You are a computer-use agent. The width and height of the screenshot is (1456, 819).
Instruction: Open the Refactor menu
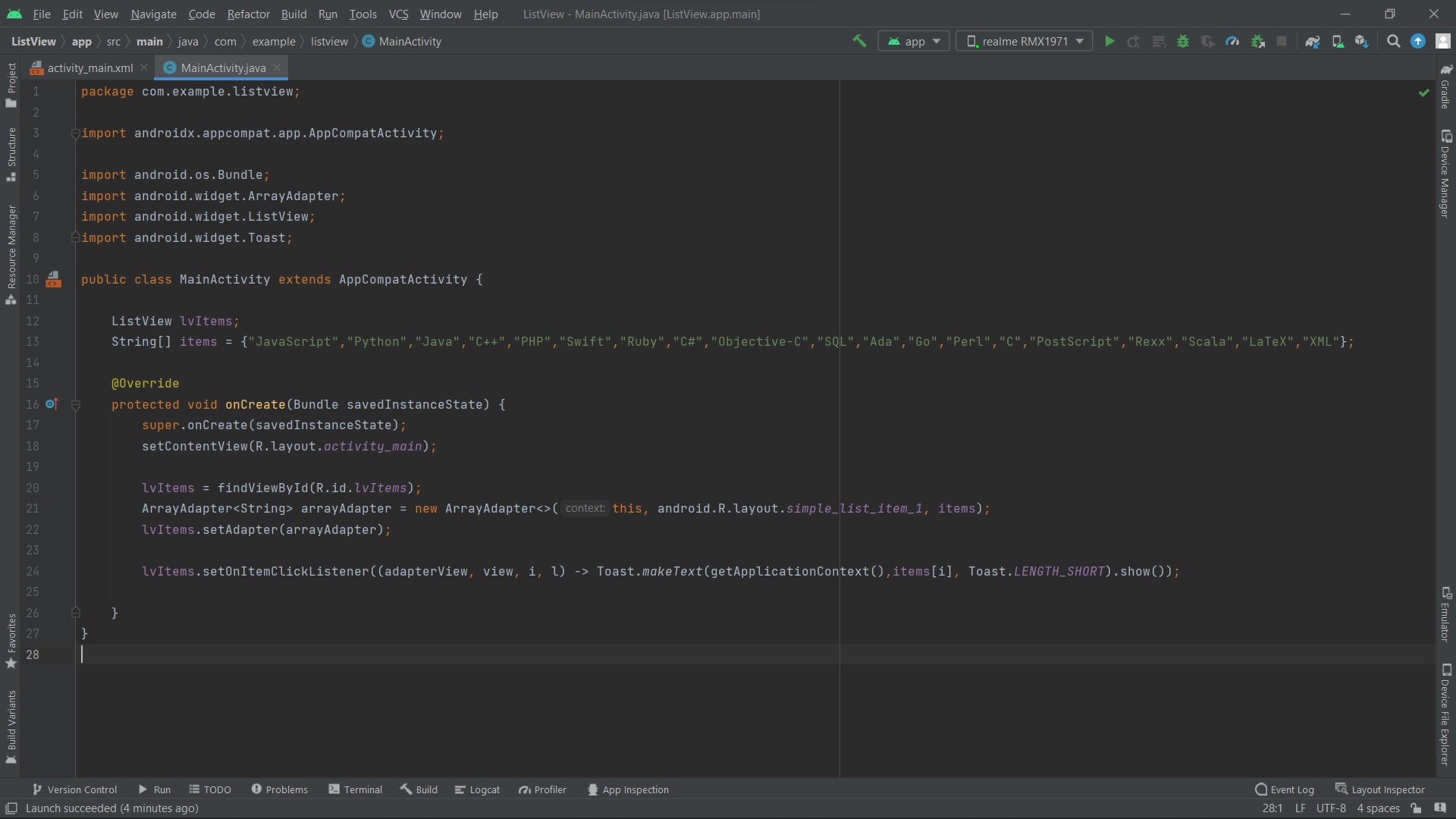(x=248, y=14)
